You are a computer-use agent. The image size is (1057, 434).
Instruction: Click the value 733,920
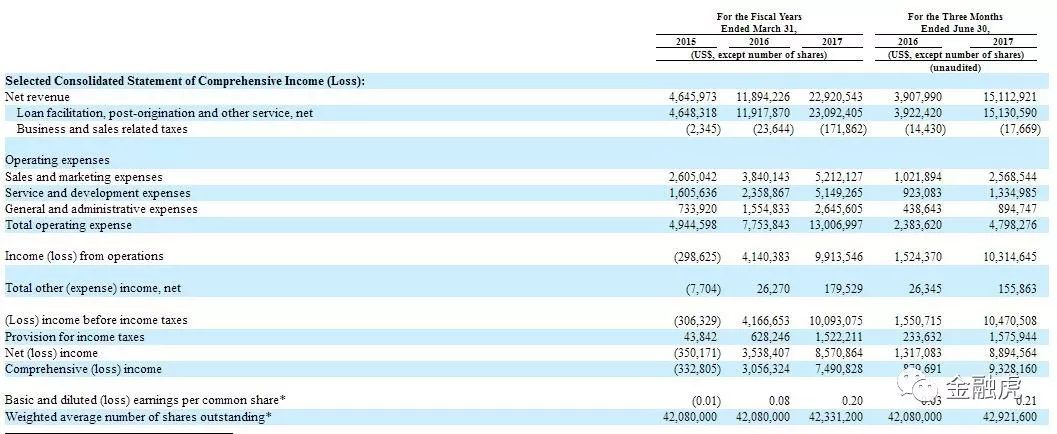click(698, 210)
